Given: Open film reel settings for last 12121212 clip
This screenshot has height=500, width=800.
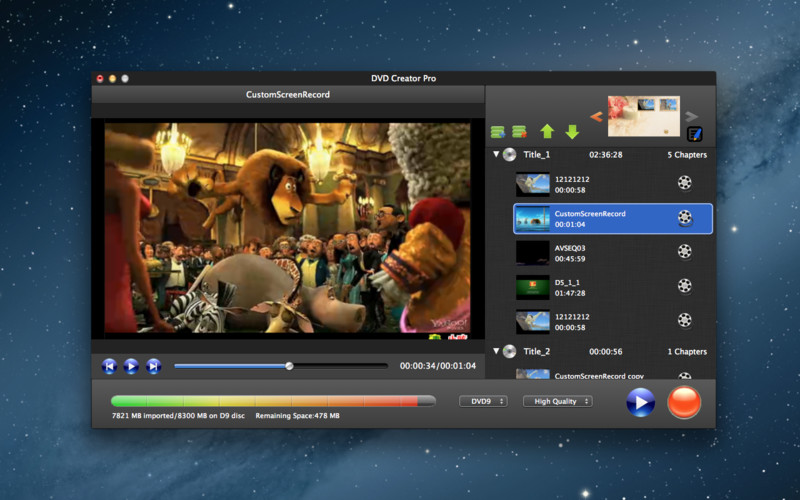Looking at the screenshot, I should click(x=684, y=320).
